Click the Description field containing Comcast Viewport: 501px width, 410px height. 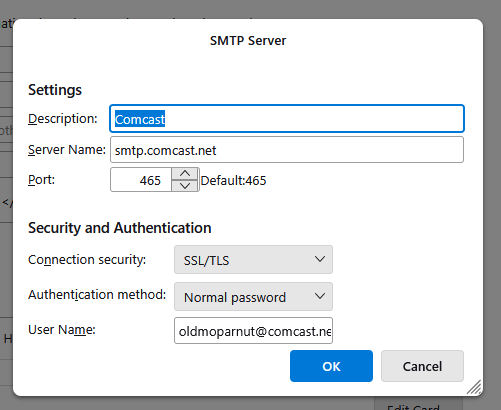click(x=287, y=119)
